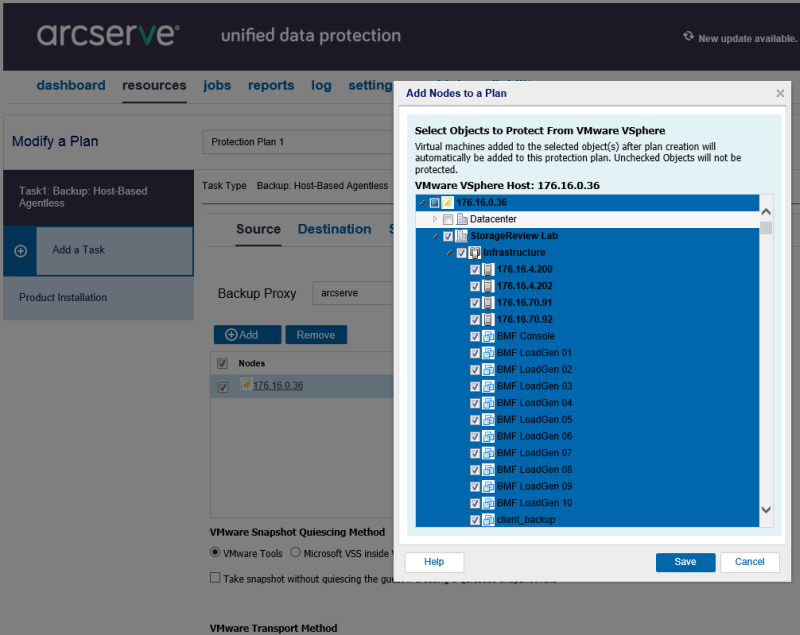Viewport: 800px width, 635px height.
Task: Click the VM icon for BMF LoadGen 05
Action: pyautogui.click(x=488, y=420)
